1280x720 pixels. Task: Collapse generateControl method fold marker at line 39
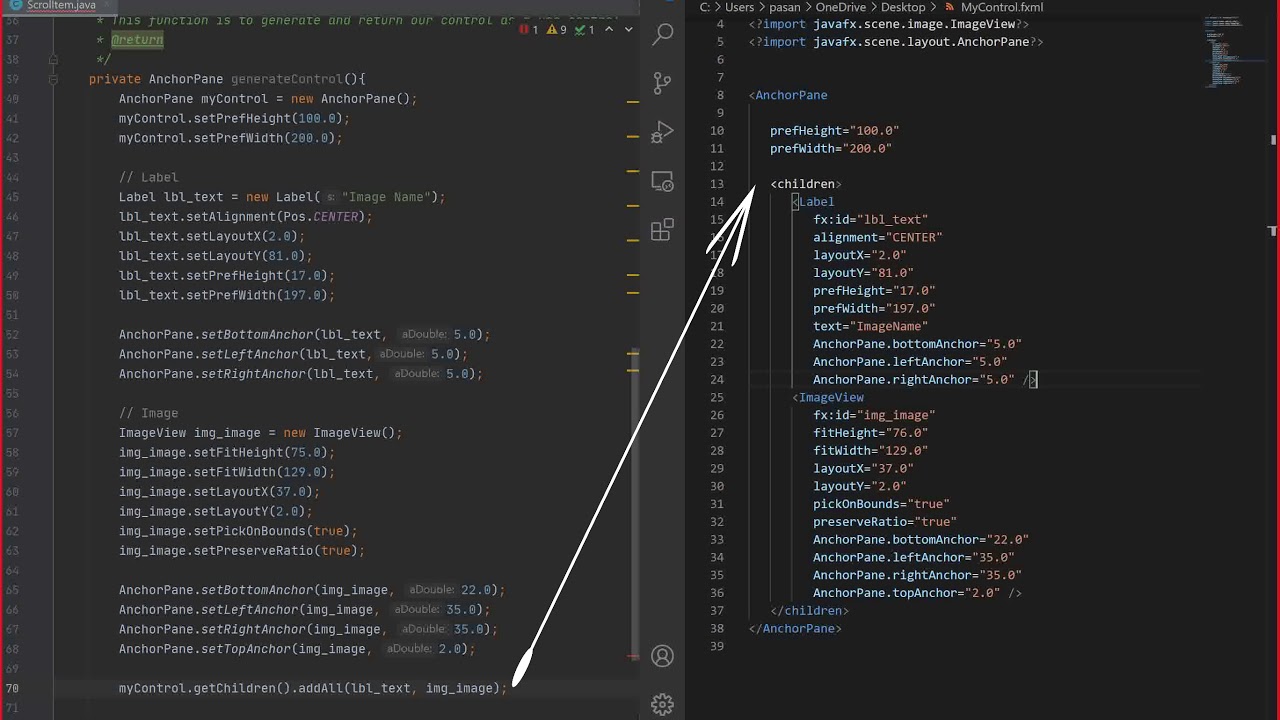click(53, 79)
